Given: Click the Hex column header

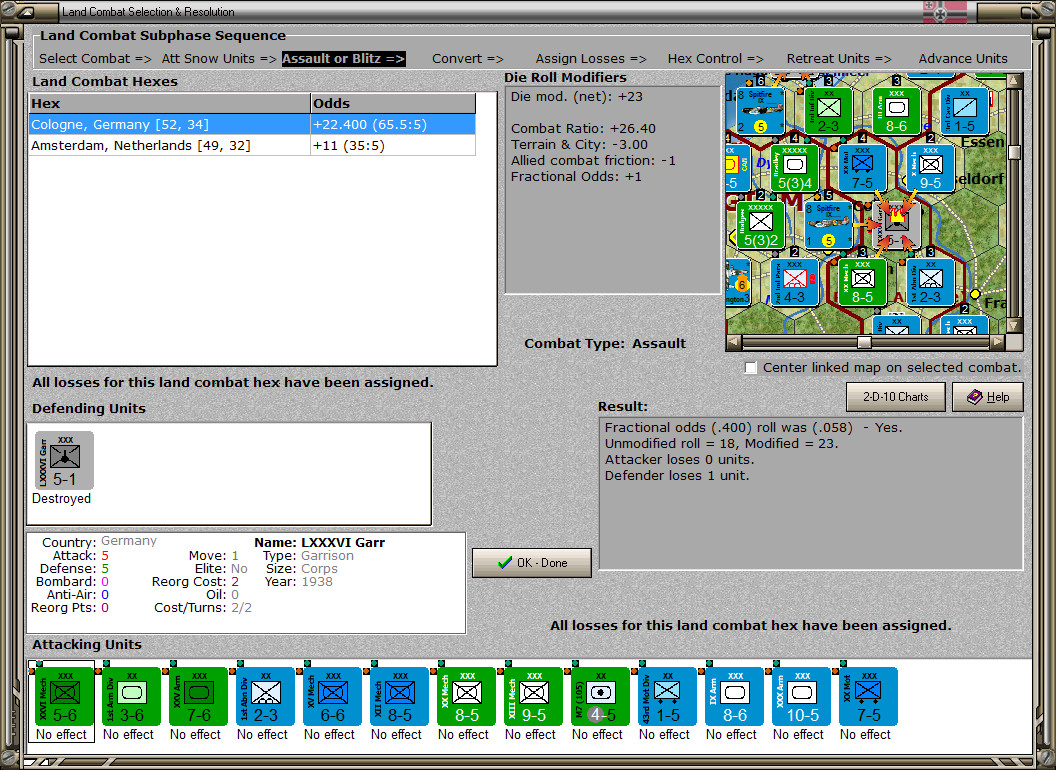Looking at the screenshot, I should (170, 104).
